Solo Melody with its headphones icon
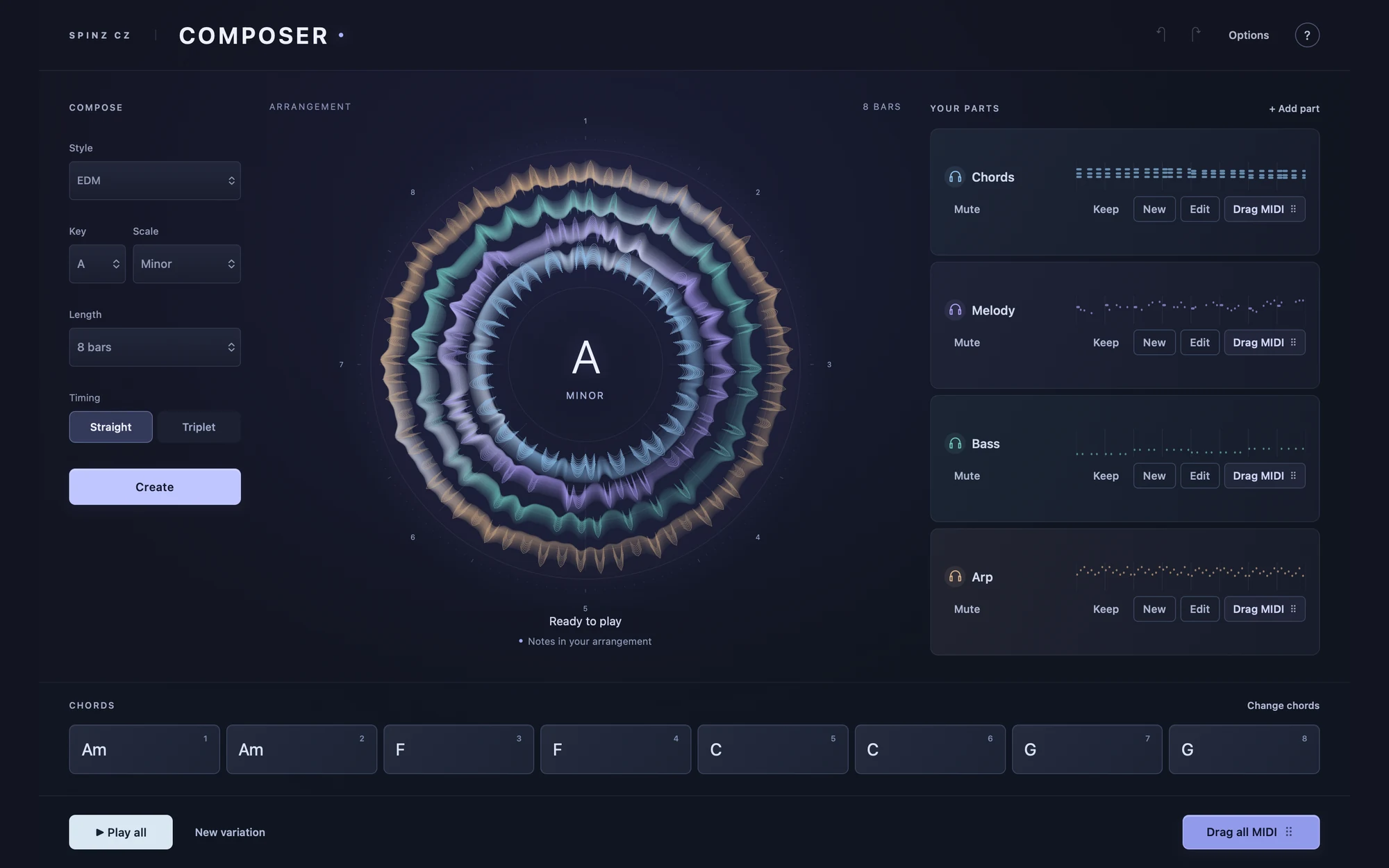 pyautogui.click(x=955, y=310)
